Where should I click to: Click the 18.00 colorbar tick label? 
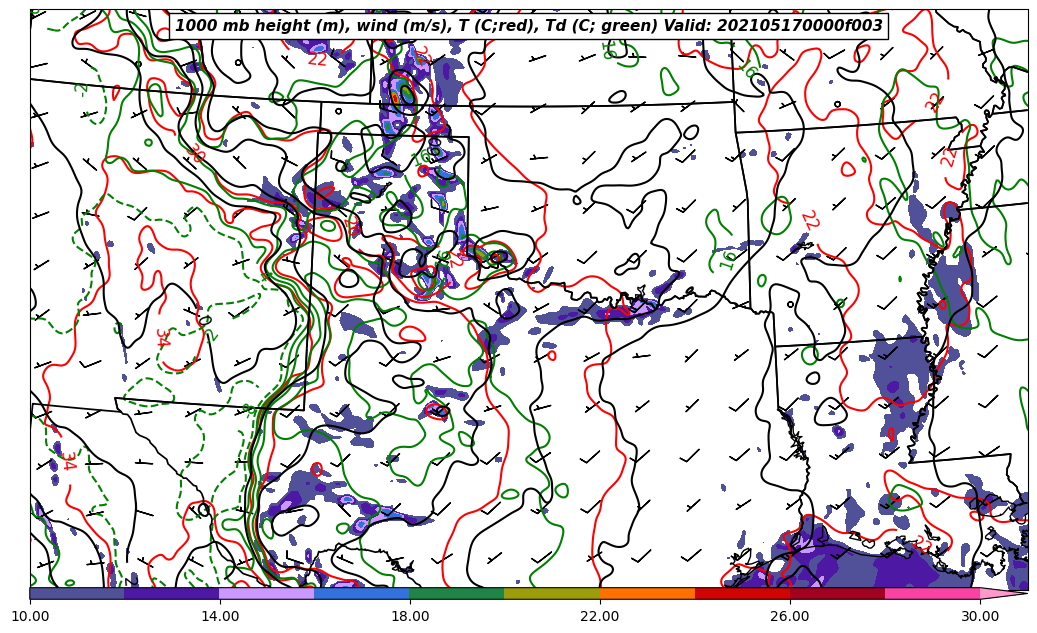pos(410,616)
